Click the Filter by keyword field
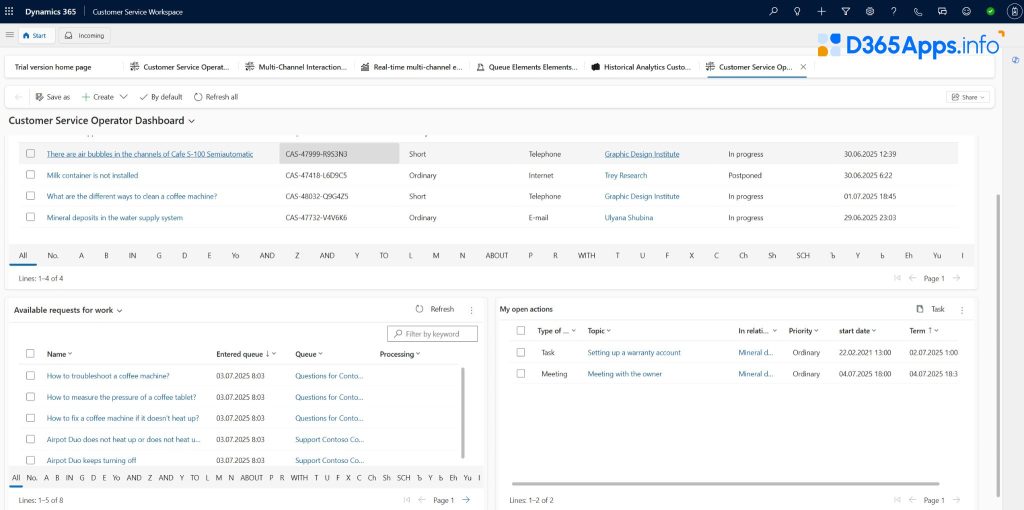1024x510 pixels. (x=432, y=334)
